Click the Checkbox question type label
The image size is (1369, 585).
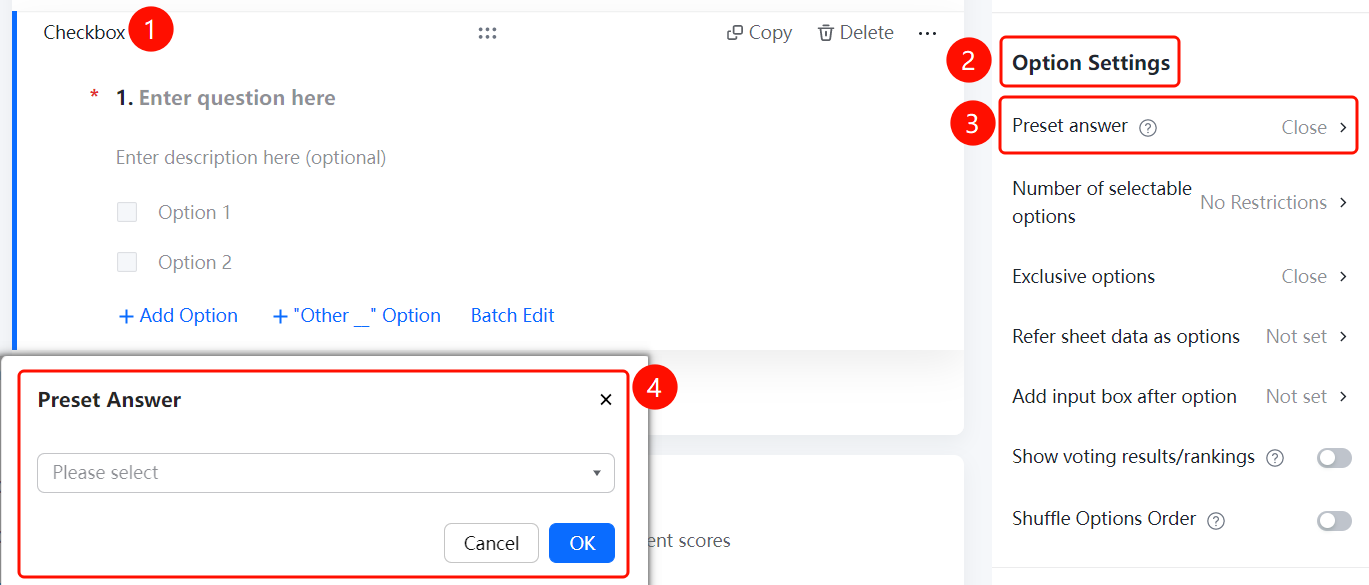(x=84, y=33)
